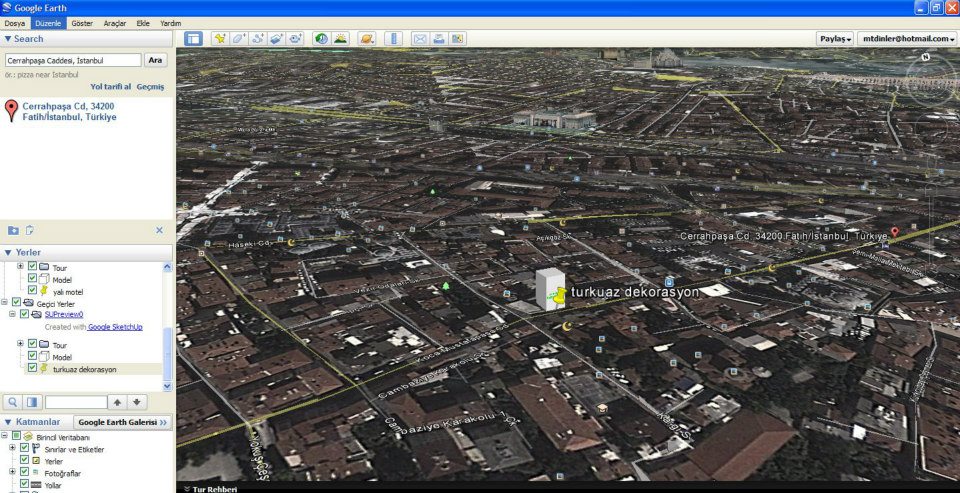The height and width of the screenshot is (493, 960).
Task: Uncheck the SUPreview0 checkbox
Action: point(24,314)
